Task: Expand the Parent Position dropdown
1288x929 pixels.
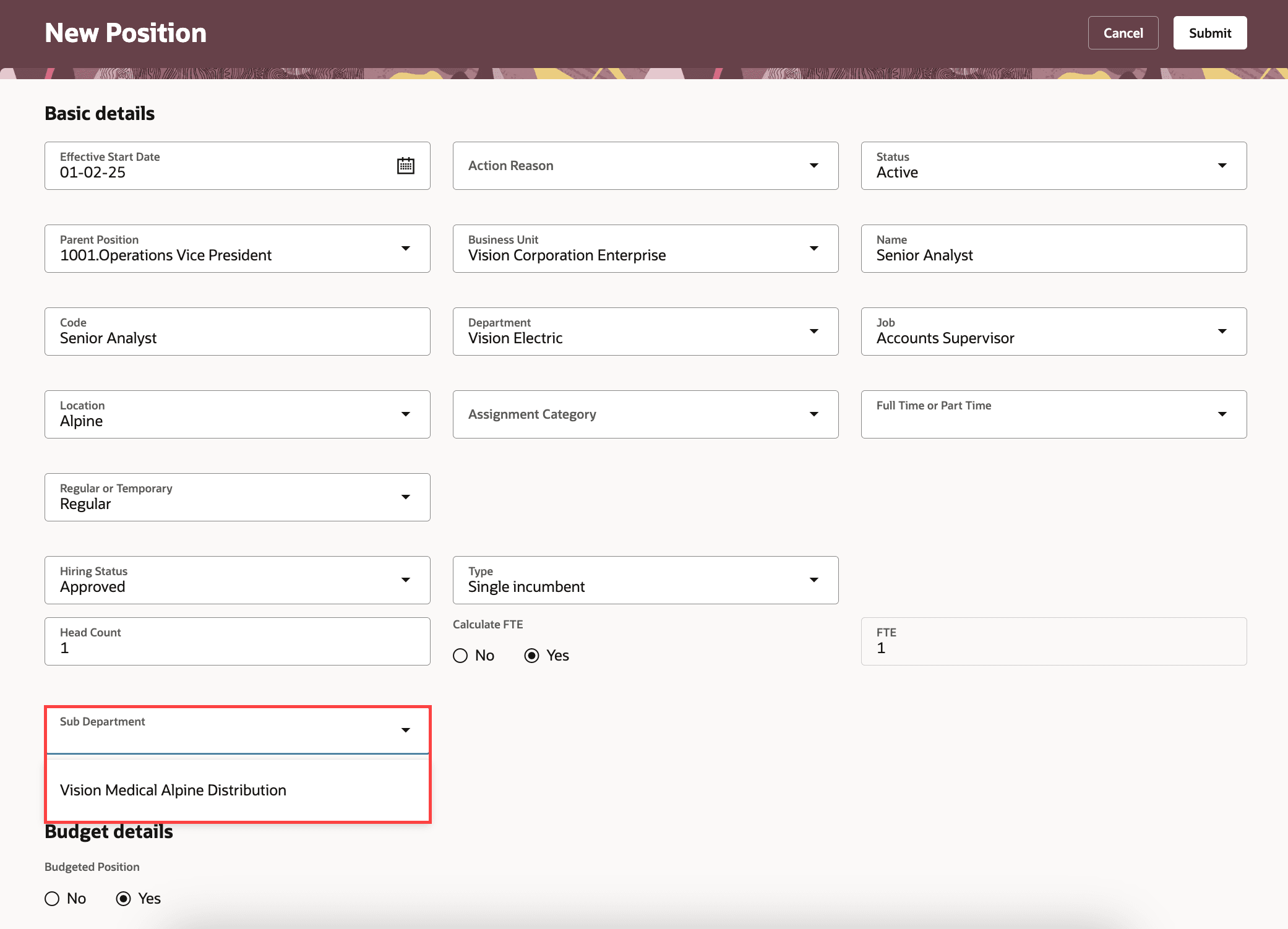Action: click(405, 249)
